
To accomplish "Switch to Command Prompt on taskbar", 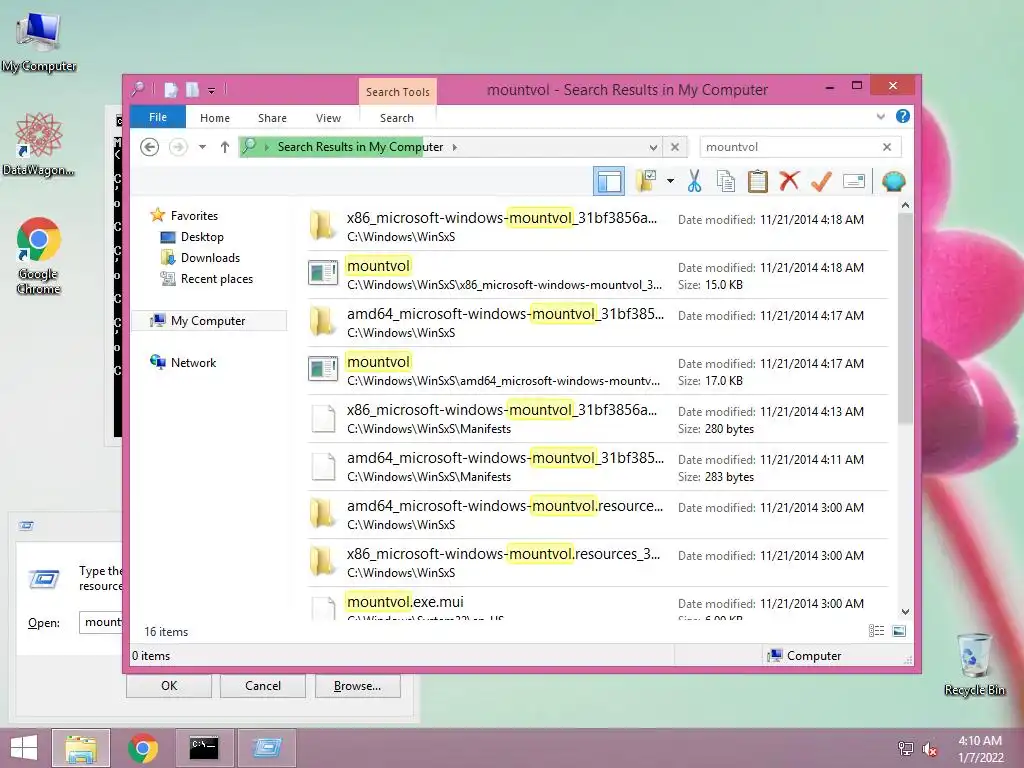I will point(204,748).
